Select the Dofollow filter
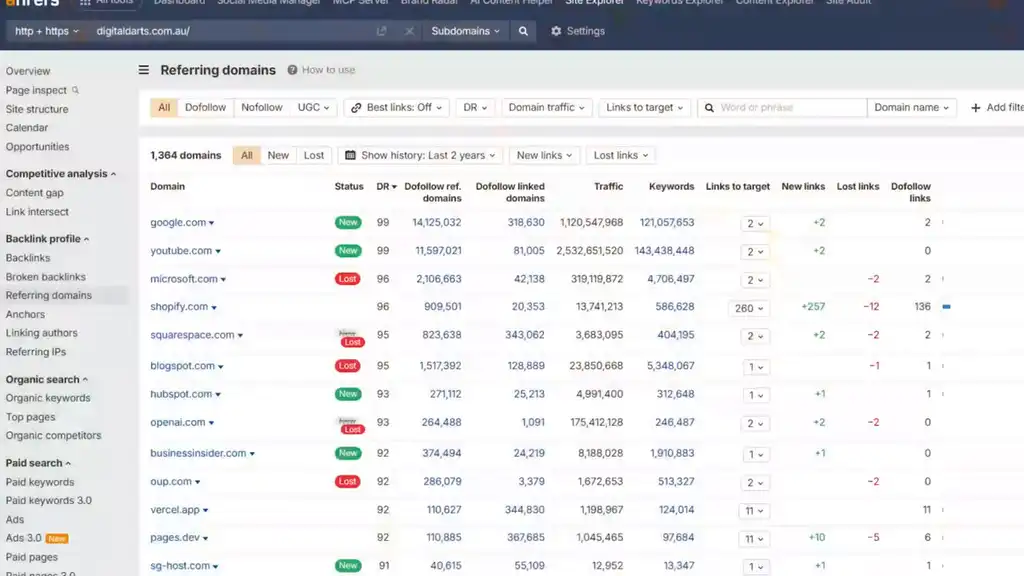This screenshot has width=1024, height=576. [x=205, y=108]
